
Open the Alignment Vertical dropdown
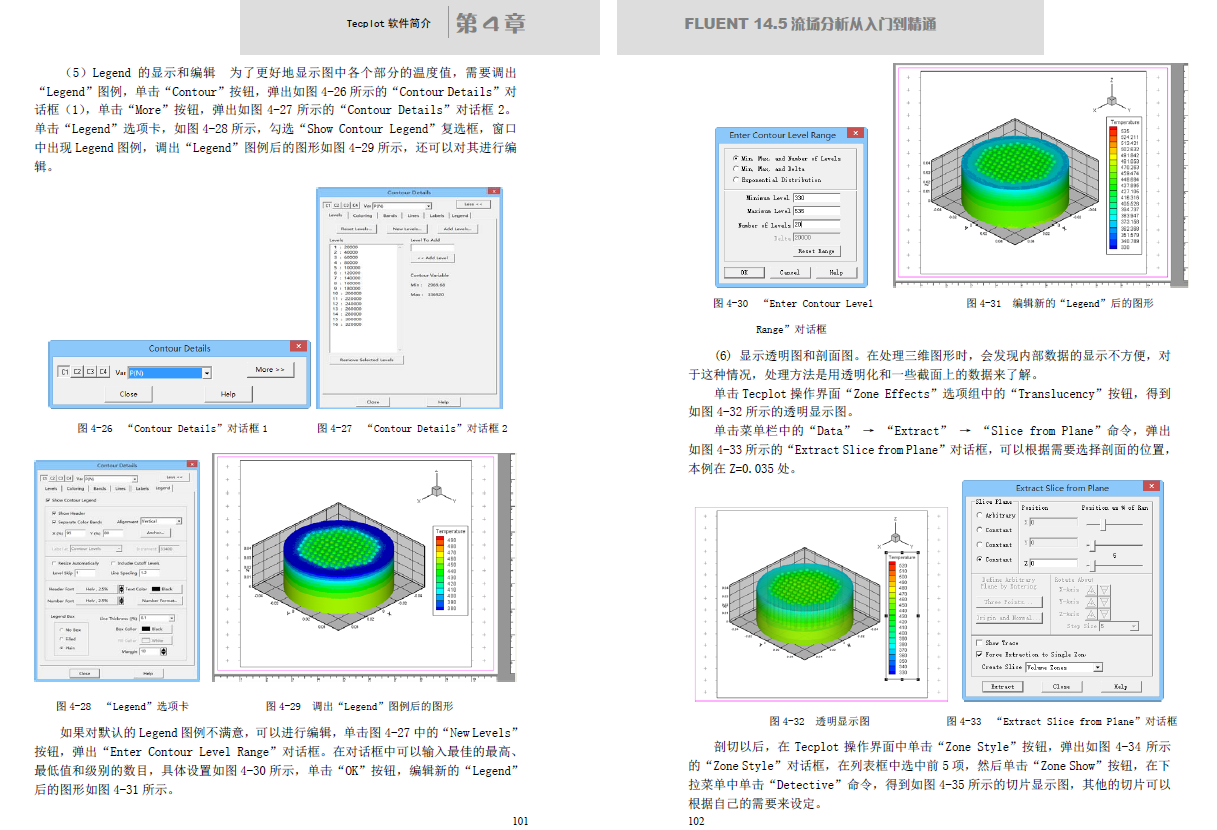pyautogui.click(x=178, y=521)
